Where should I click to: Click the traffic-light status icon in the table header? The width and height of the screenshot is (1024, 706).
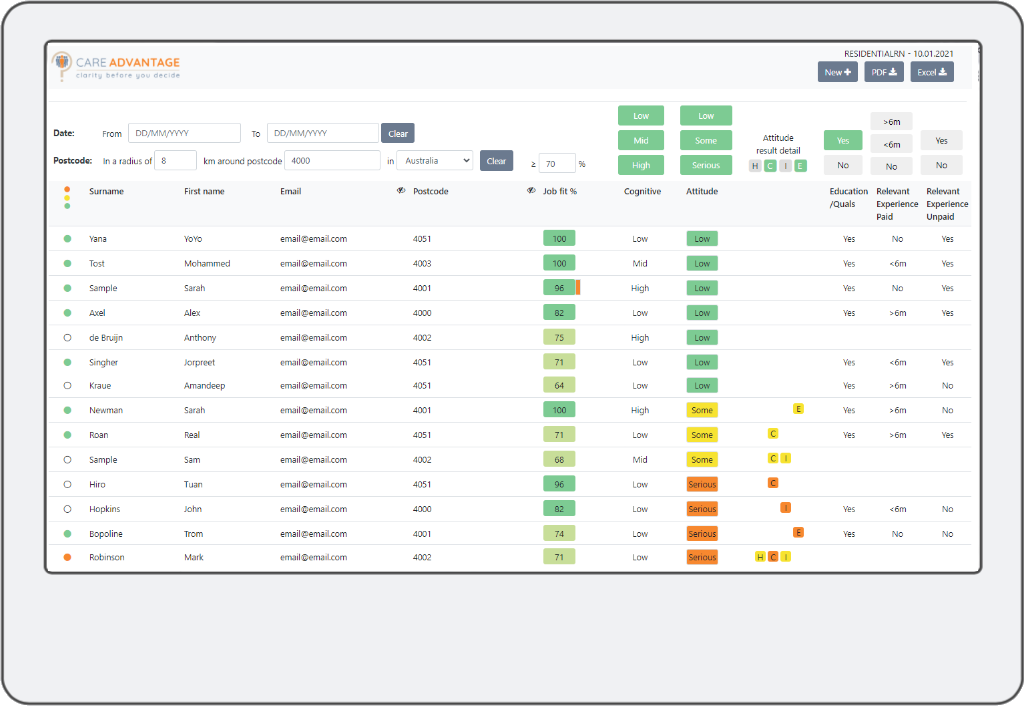pos(67,197)
